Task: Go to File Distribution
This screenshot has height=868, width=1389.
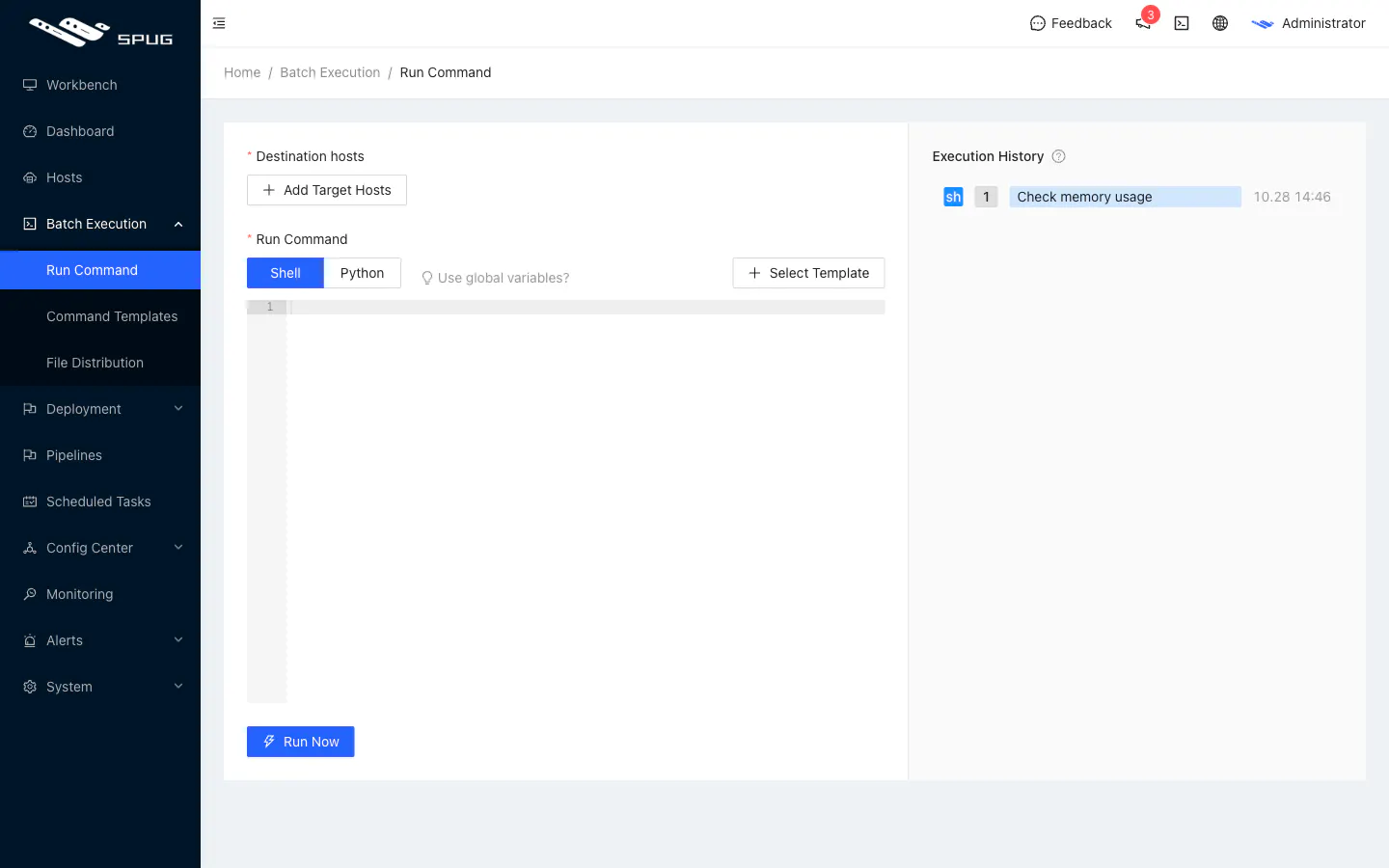Action: tap(100, 363)
